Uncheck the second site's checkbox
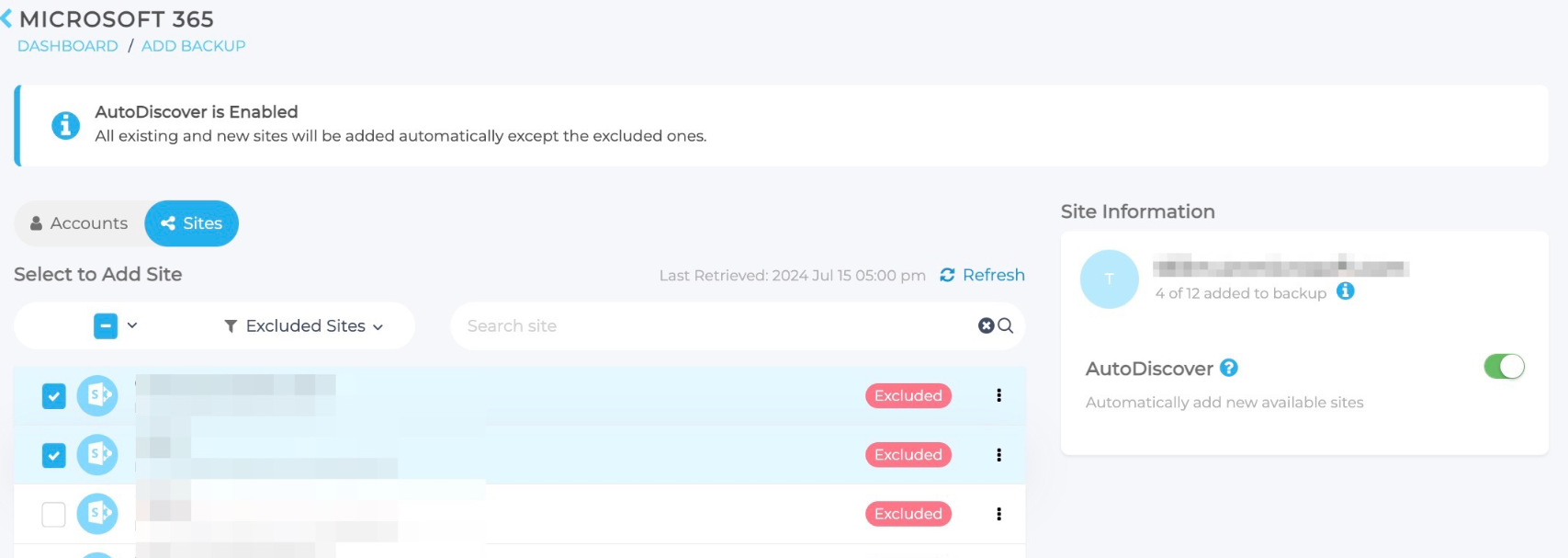This screenshot has height=558, width=1568. 54,455
